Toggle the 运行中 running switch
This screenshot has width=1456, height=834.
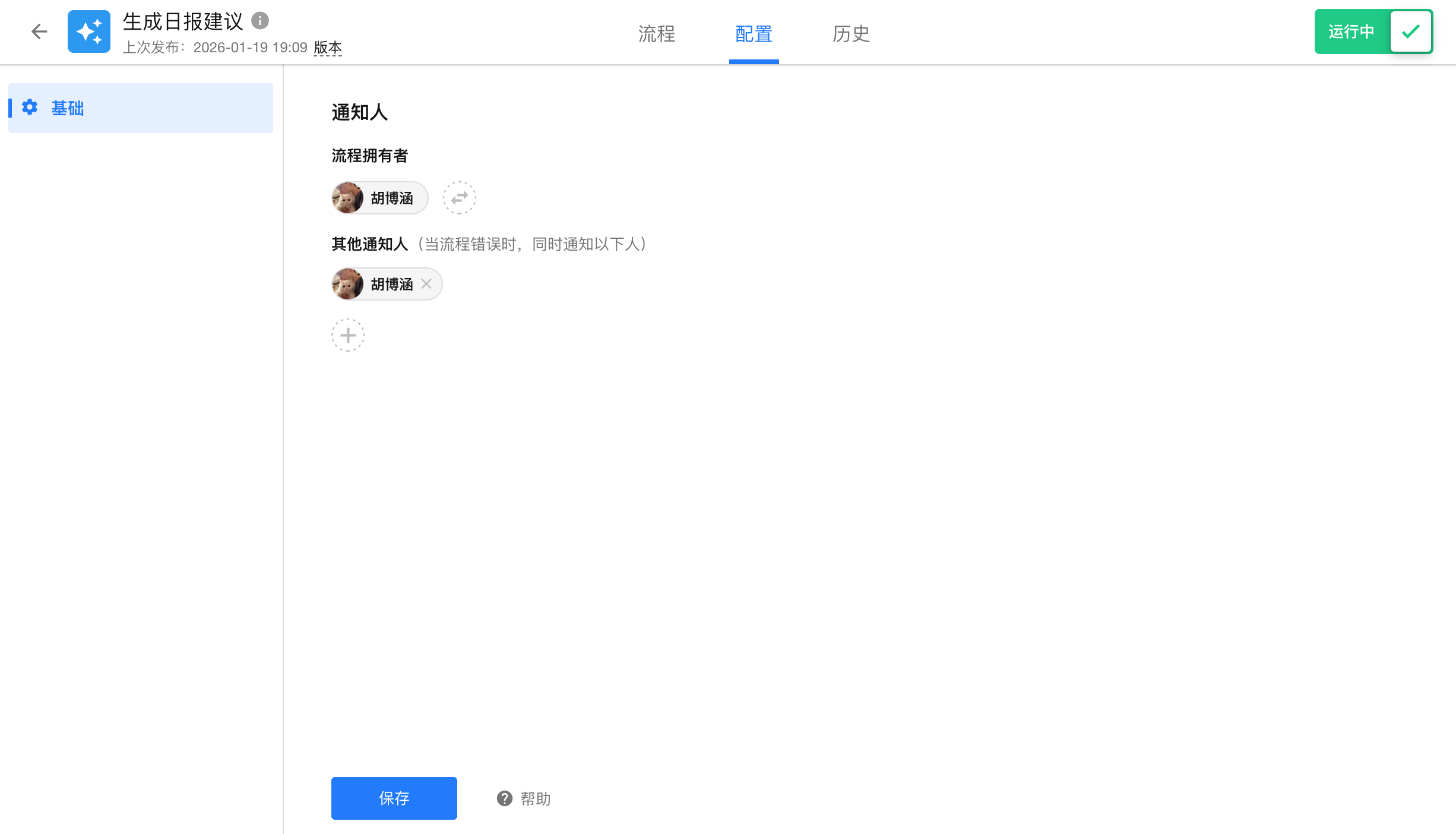(x=1351, y=31)
